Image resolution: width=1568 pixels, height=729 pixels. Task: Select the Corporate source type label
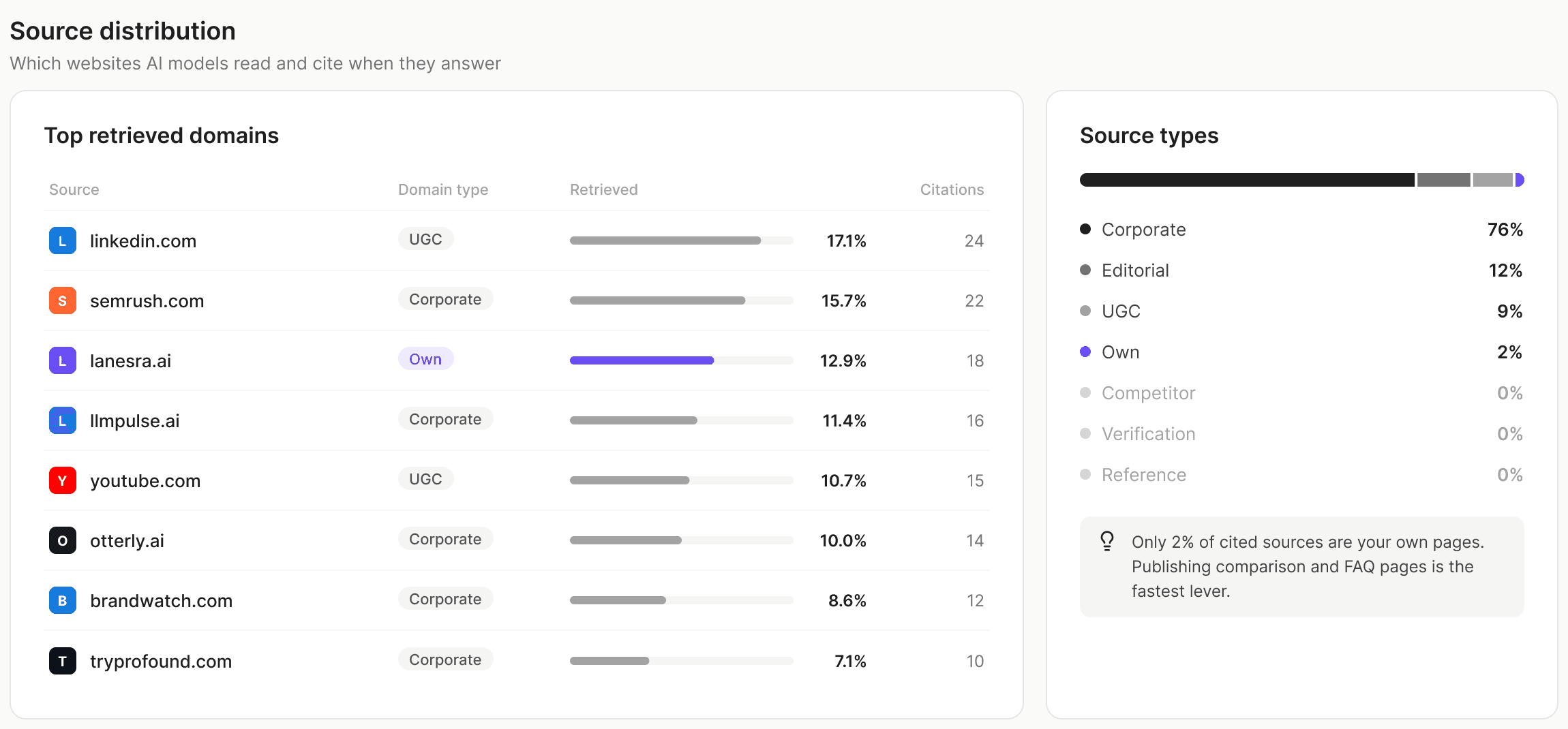(1144, 230)
